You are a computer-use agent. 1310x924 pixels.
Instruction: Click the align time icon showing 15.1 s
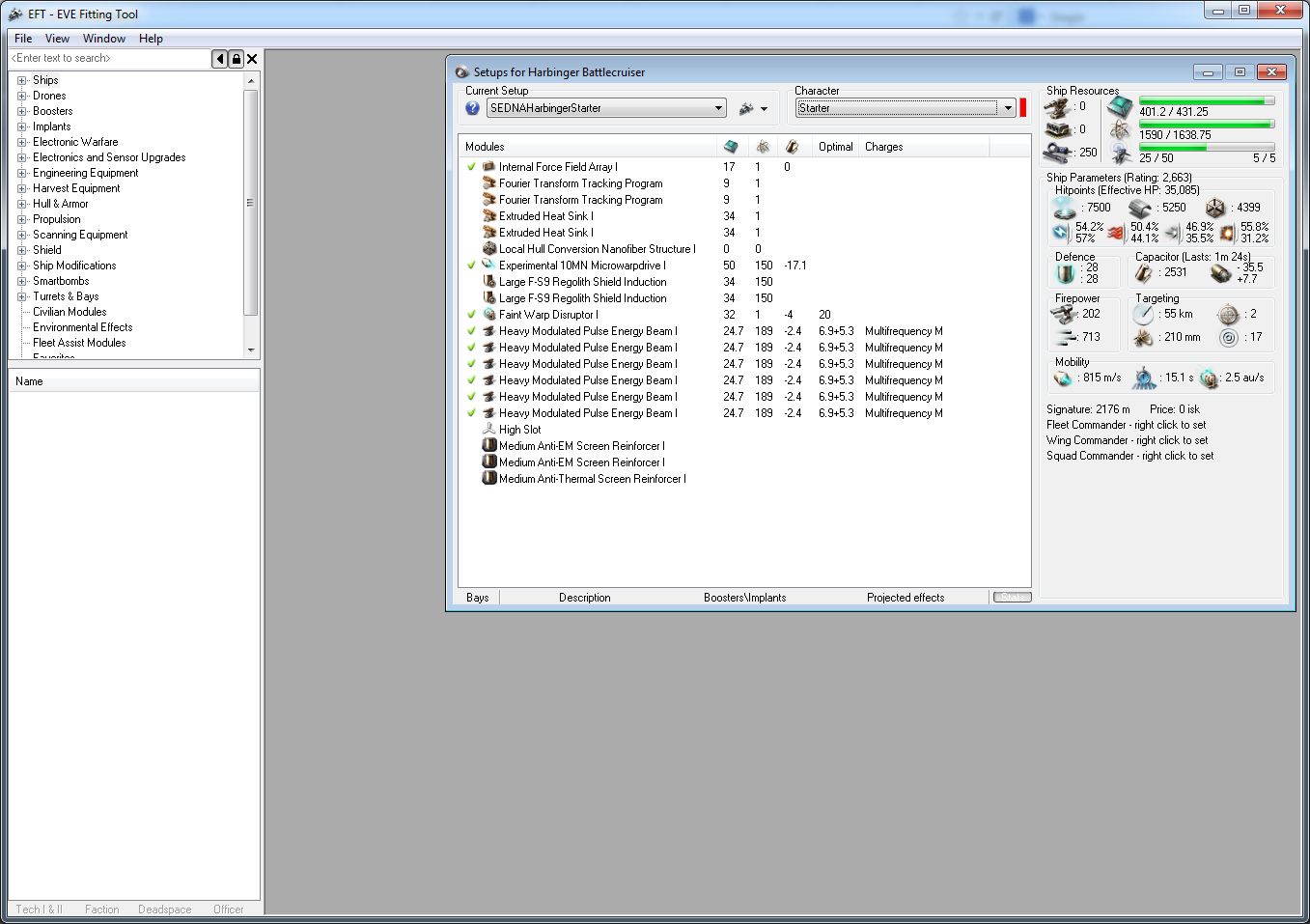tap(1144, 378)
